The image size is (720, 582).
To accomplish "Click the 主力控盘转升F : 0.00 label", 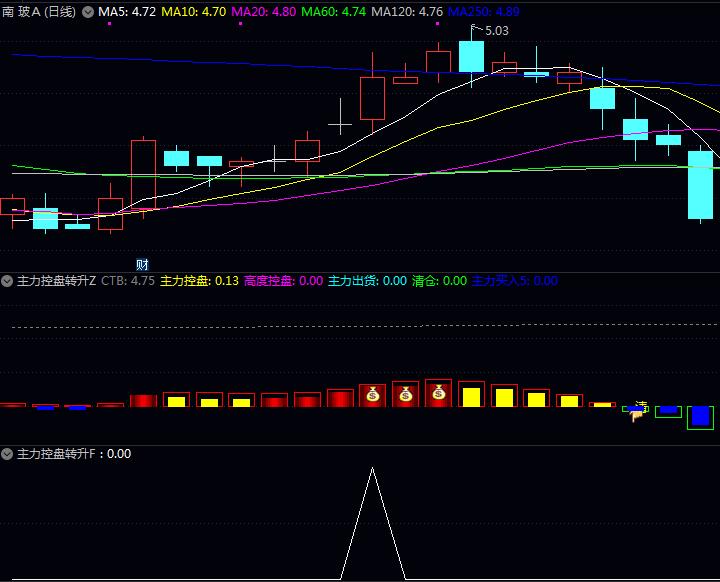I will pos(74,454).
